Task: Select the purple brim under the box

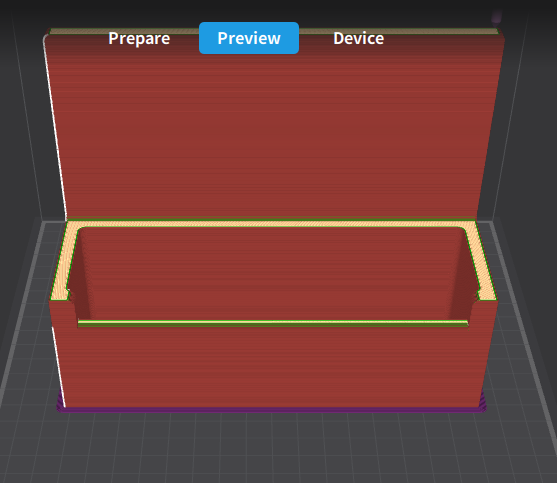Action: (x=270, y=410)
